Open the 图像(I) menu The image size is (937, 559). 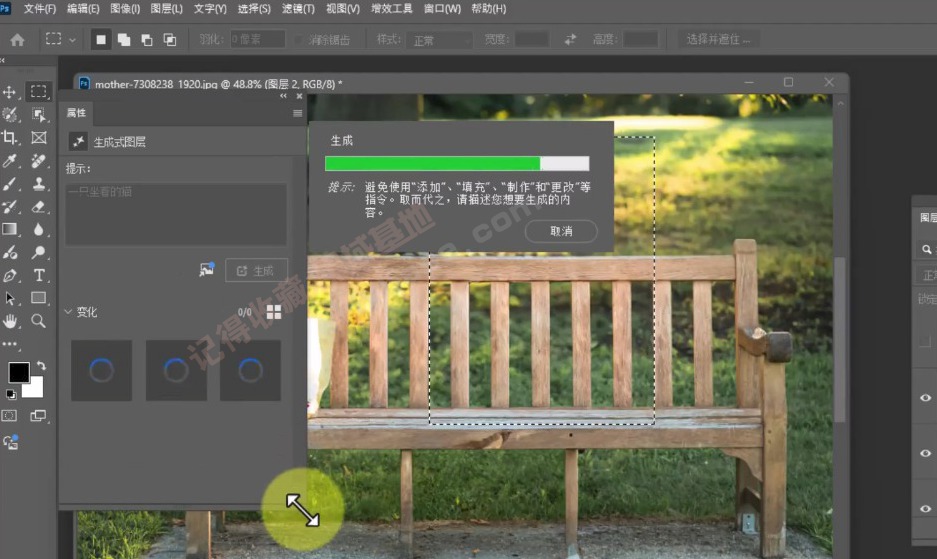(125, 9)
